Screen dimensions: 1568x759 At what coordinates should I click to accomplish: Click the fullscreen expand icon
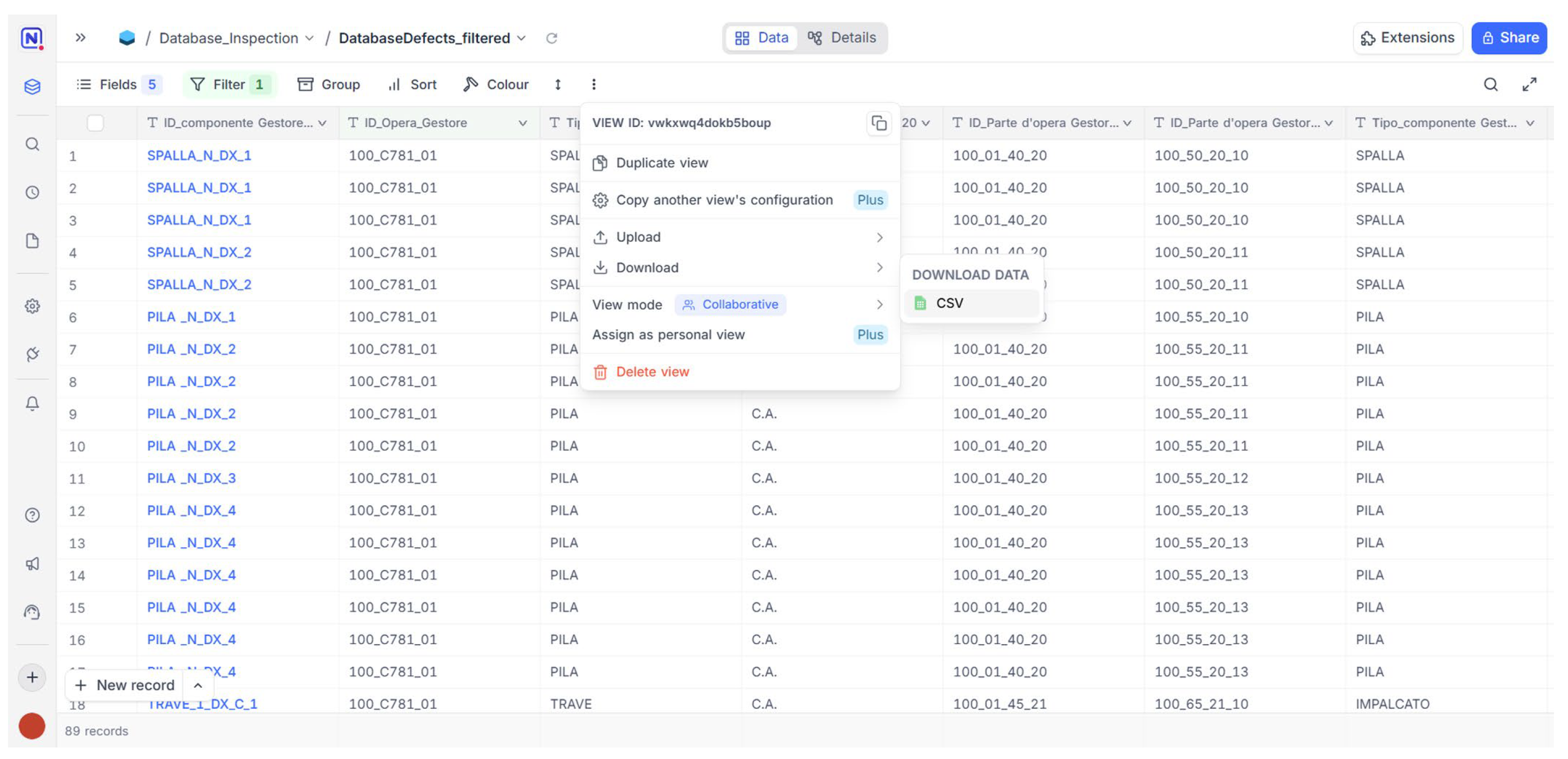[x=1529, y=85]
